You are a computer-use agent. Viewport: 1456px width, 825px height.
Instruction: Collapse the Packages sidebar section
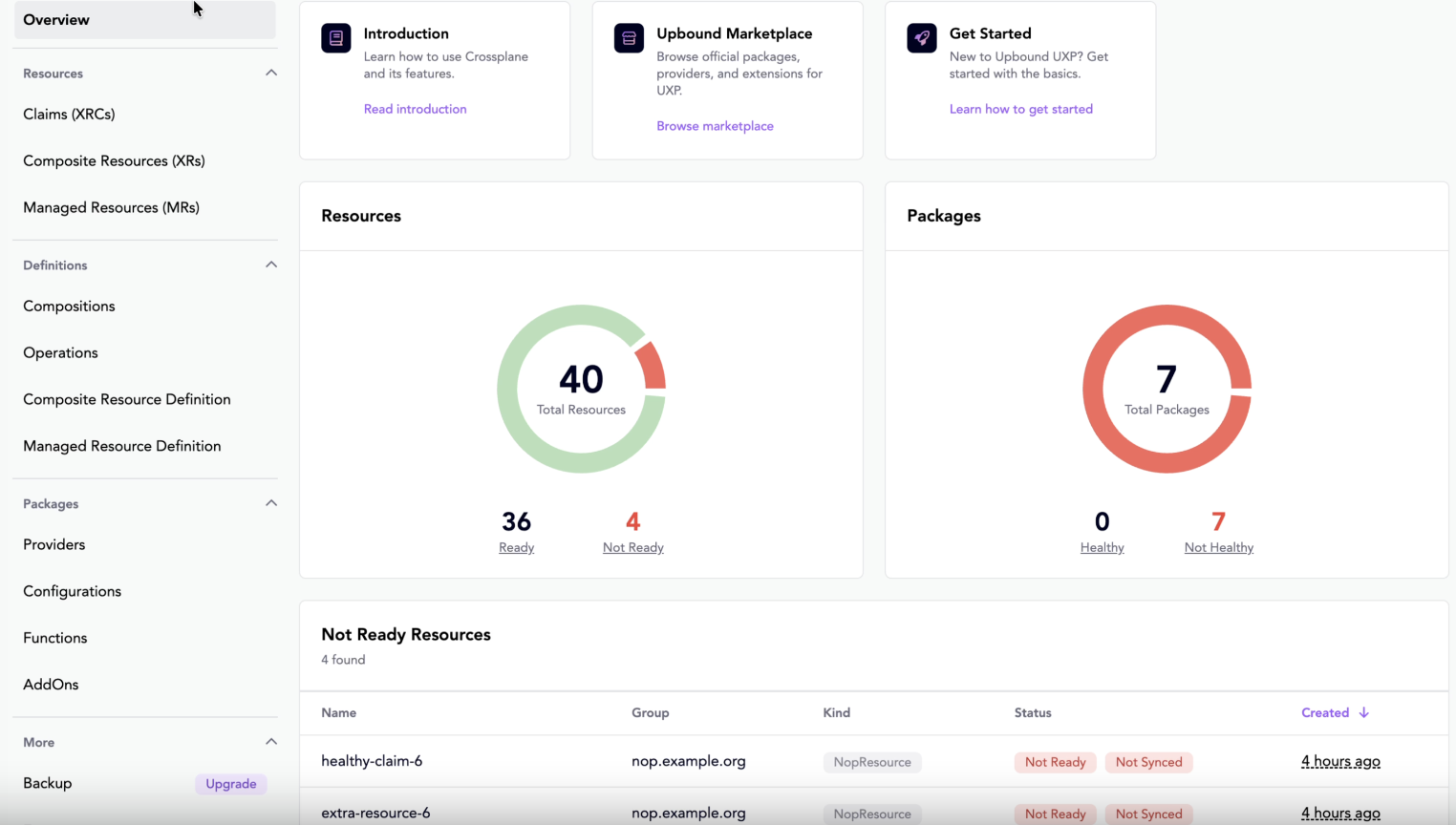click(270, 503)
